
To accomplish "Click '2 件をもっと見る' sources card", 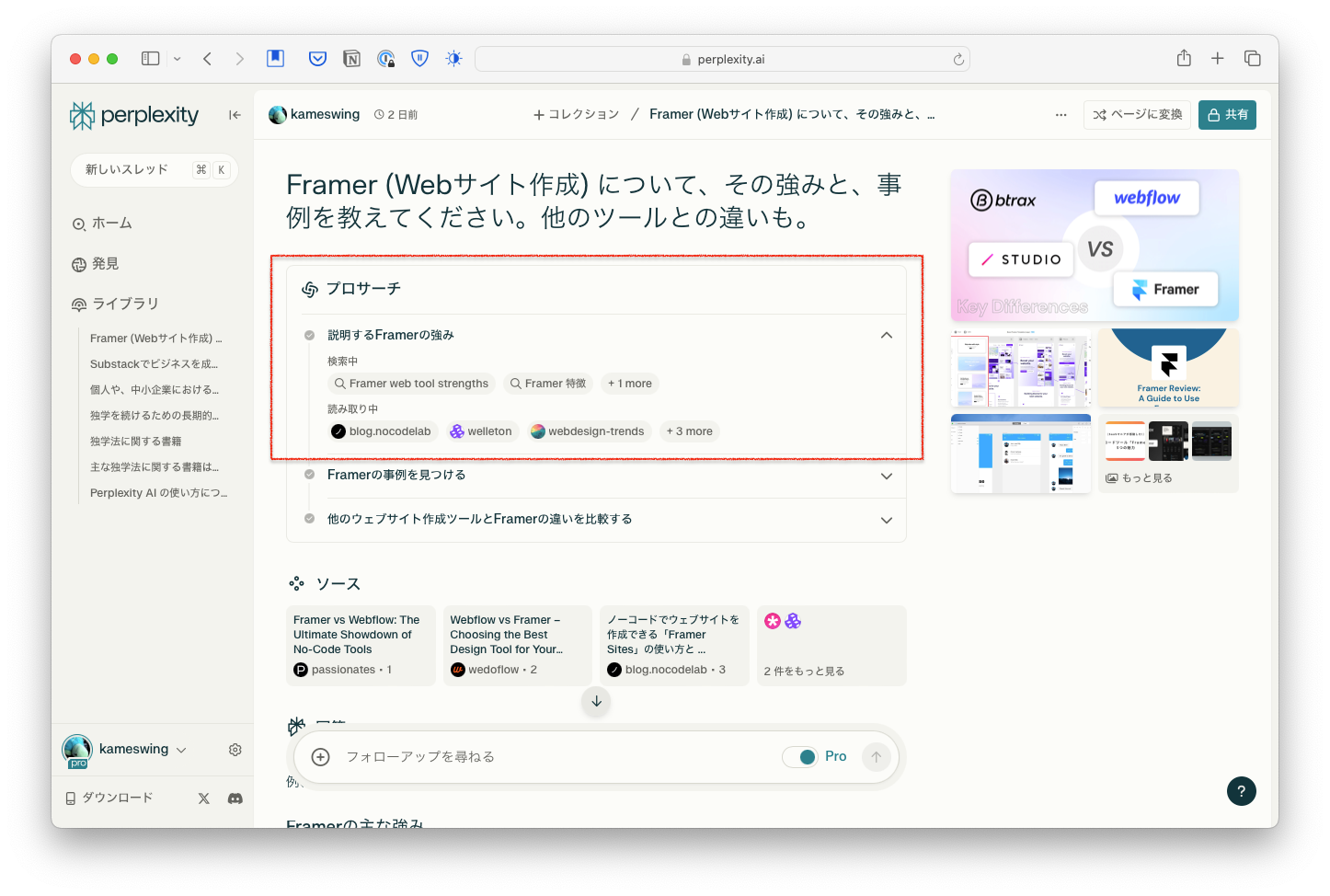I will (831, 646).
